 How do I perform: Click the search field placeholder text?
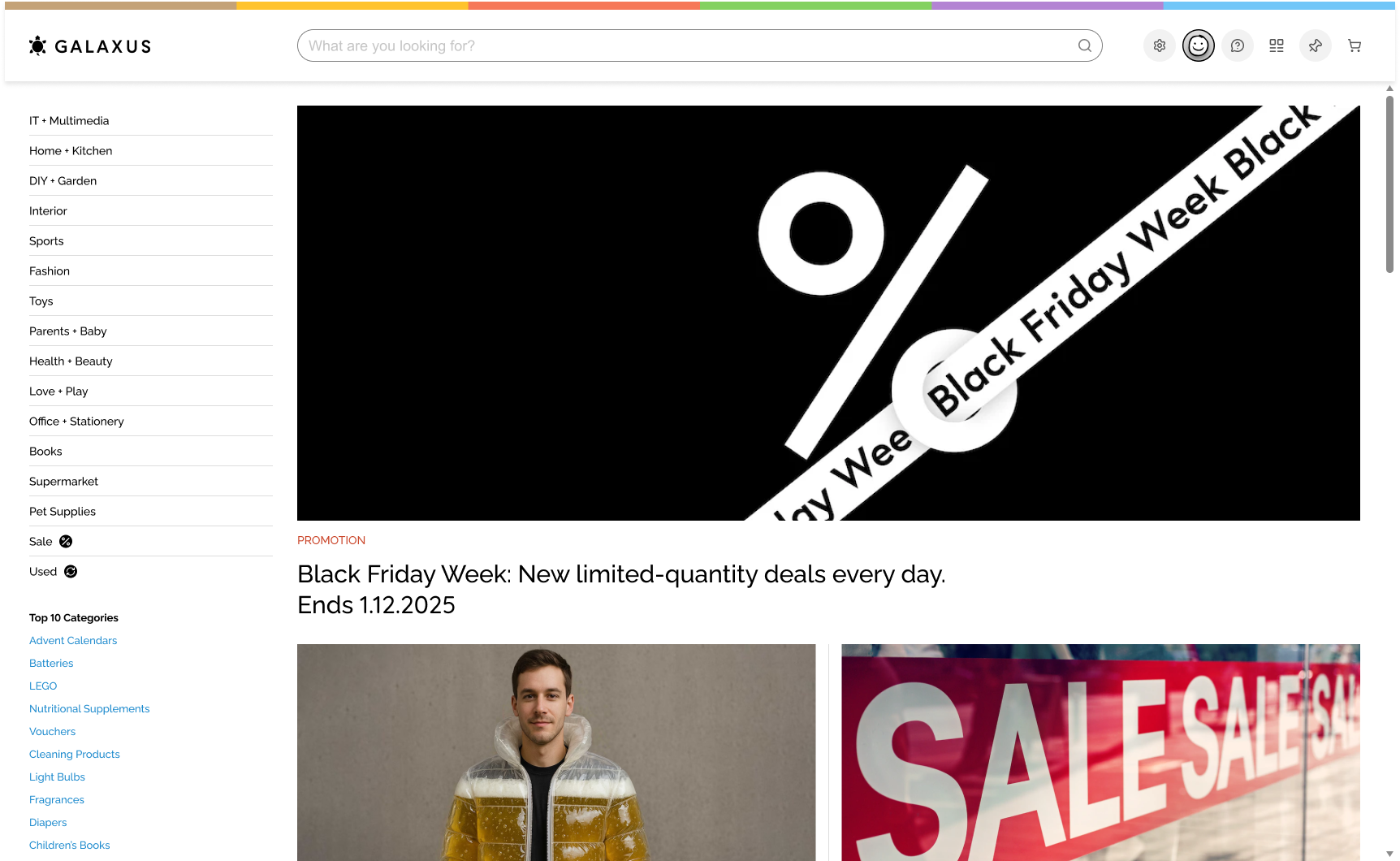click(x=391, y=46)
